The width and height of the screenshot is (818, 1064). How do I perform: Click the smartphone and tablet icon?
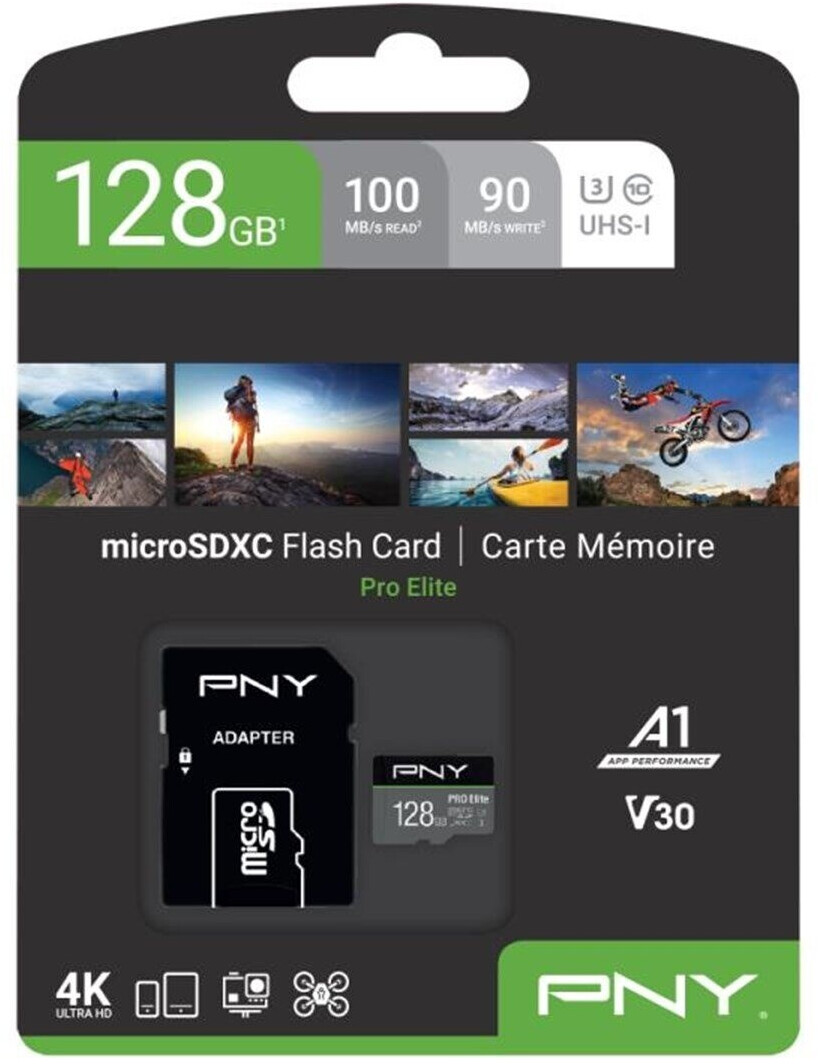click(167, 995)
